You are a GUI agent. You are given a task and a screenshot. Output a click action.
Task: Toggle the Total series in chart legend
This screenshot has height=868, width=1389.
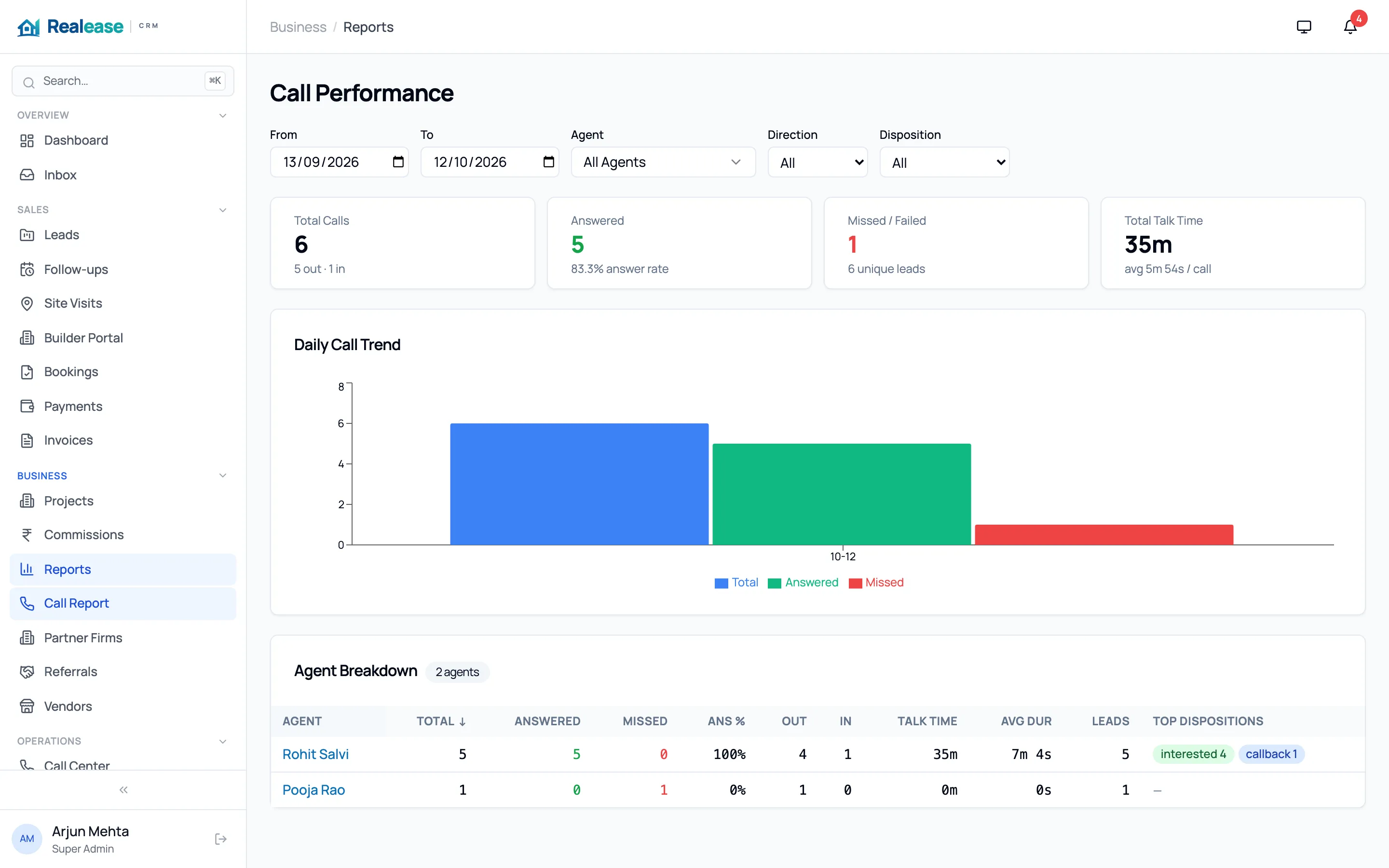(x=736, y=583)
